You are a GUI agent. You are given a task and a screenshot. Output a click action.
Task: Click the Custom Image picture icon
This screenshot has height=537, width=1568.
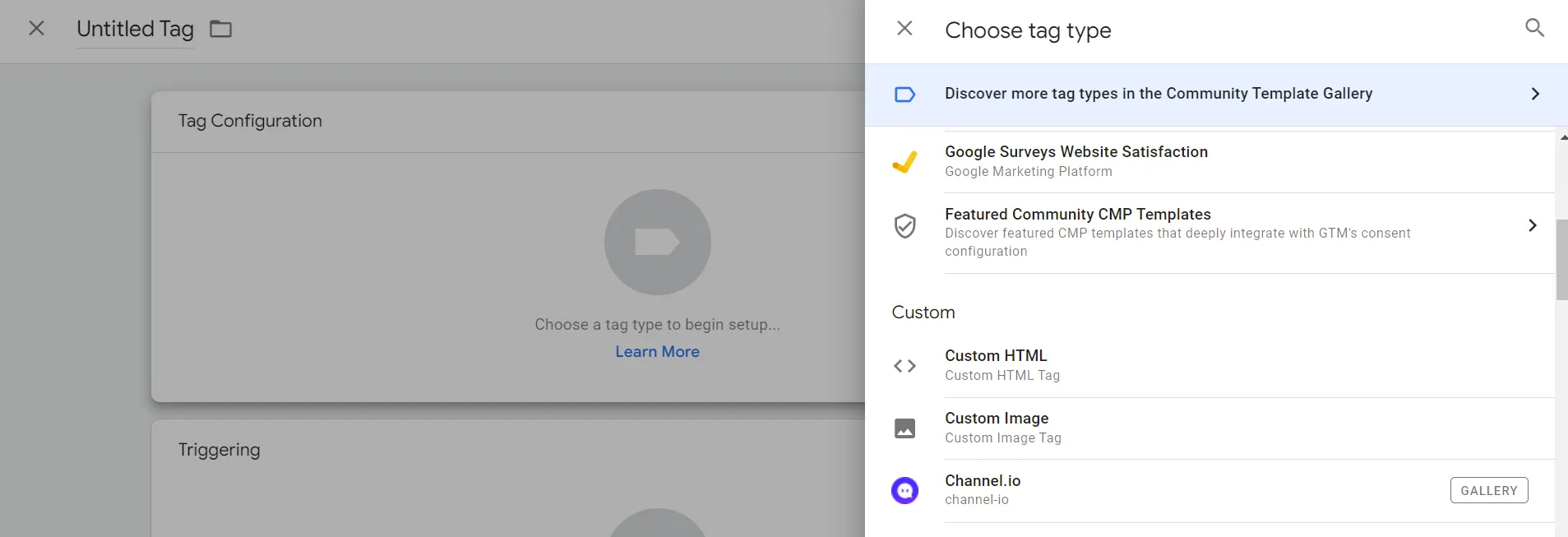tap(904, 428)
